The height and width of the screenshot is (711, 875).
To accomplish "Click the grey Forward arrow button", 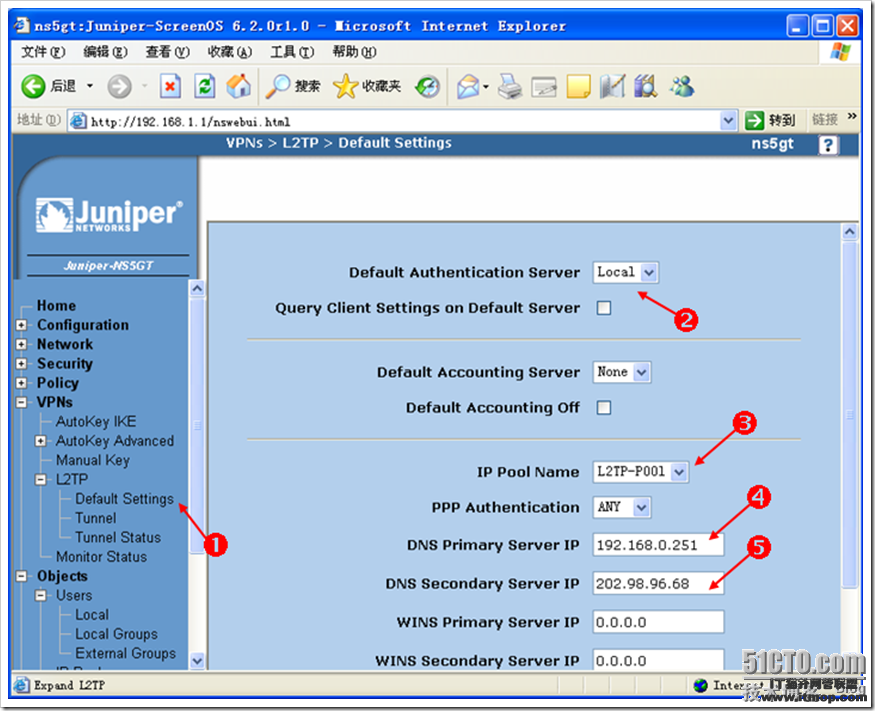I will click(x=119, y=87).
